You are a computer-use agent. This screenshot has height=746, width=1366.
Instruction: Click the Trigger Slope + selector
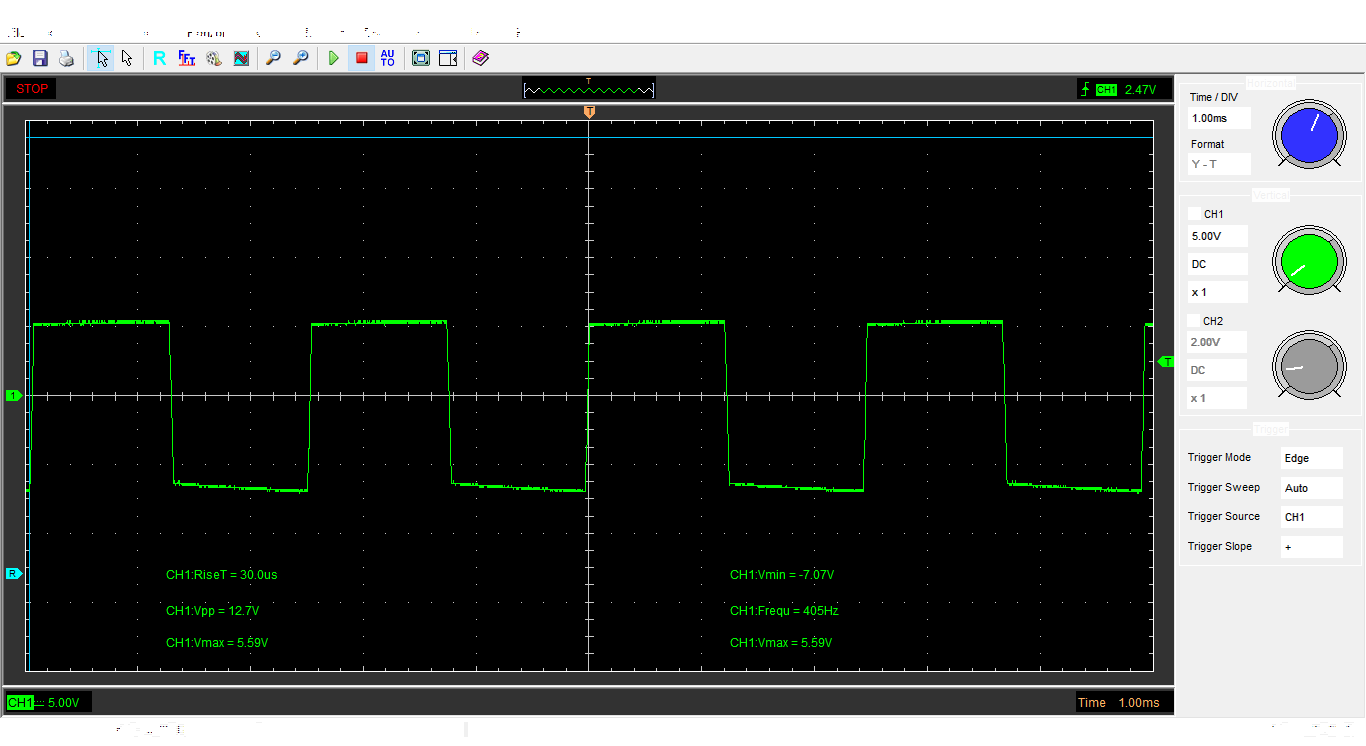click(1311, 546)
